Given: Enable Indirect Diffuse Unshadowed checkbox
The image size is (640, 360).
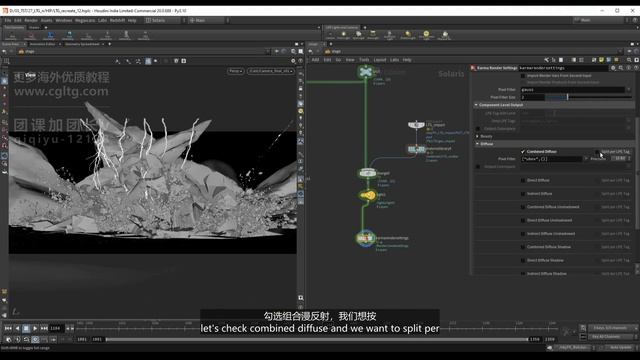Looking at the screenshot, I should click(x=523, y=234).
